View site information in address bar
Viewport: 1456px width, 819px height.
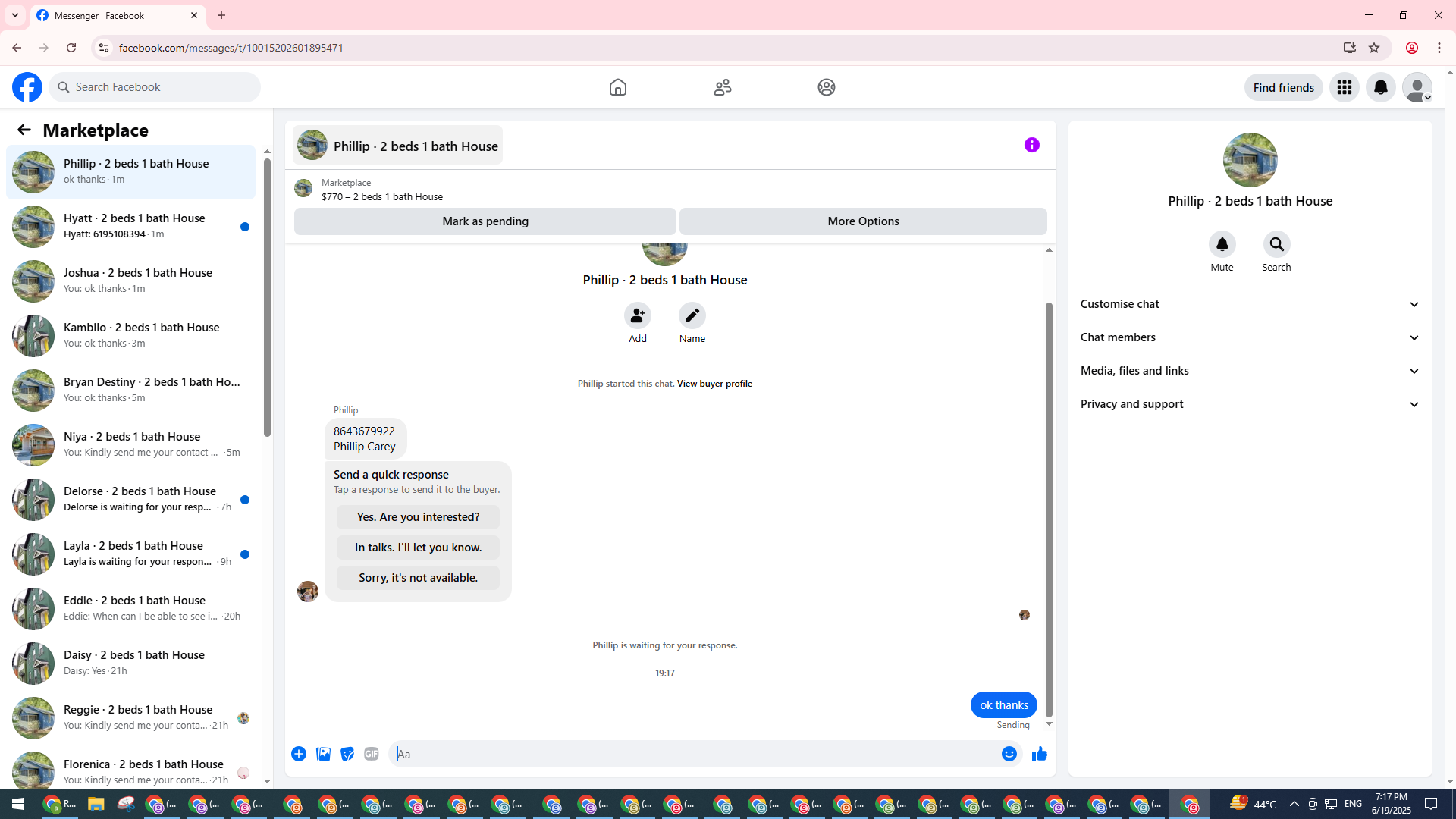(104, 48)
